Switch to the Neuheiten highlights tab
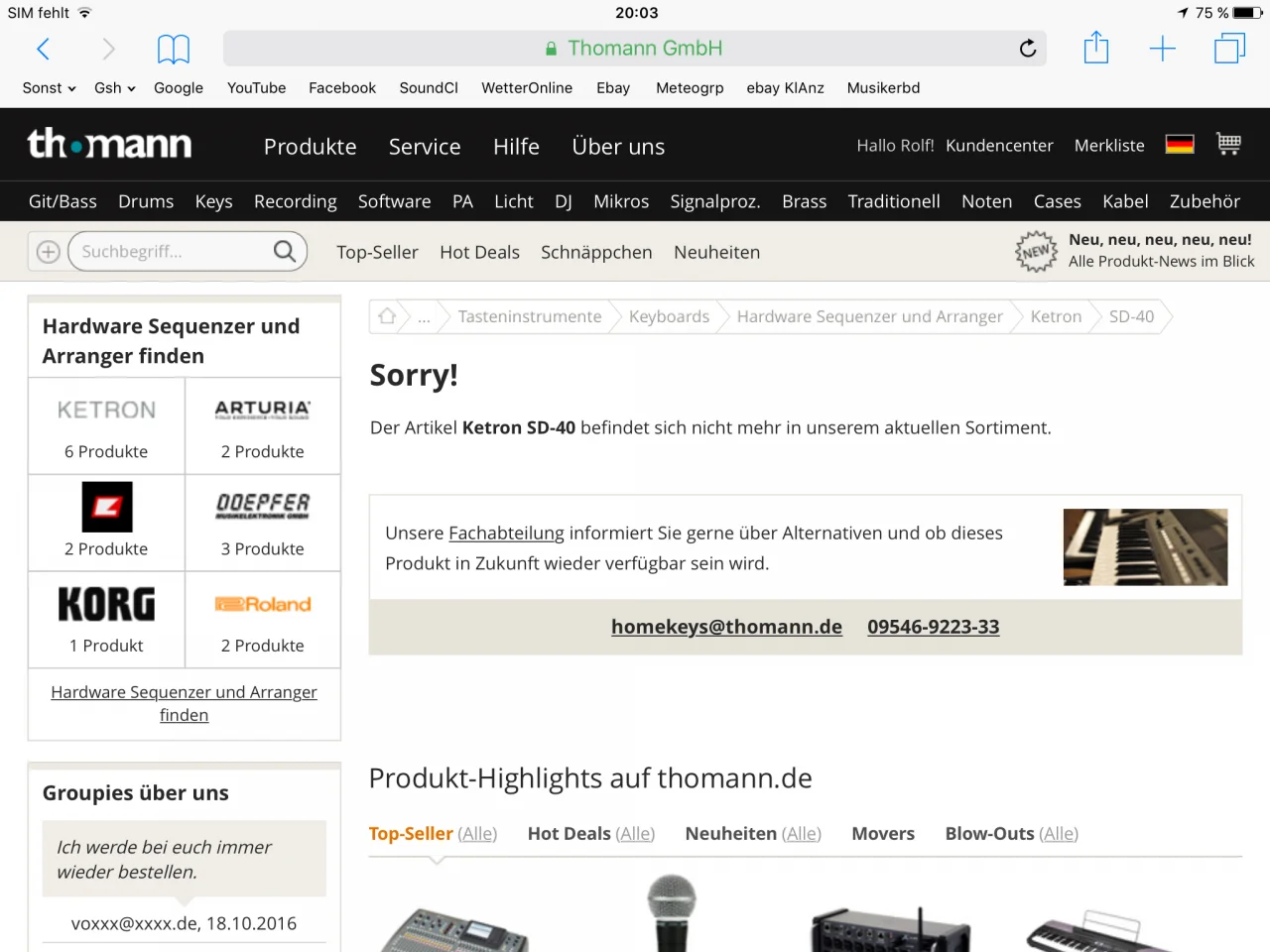The width and height of the screenshot is (1270, 952). 730,834
